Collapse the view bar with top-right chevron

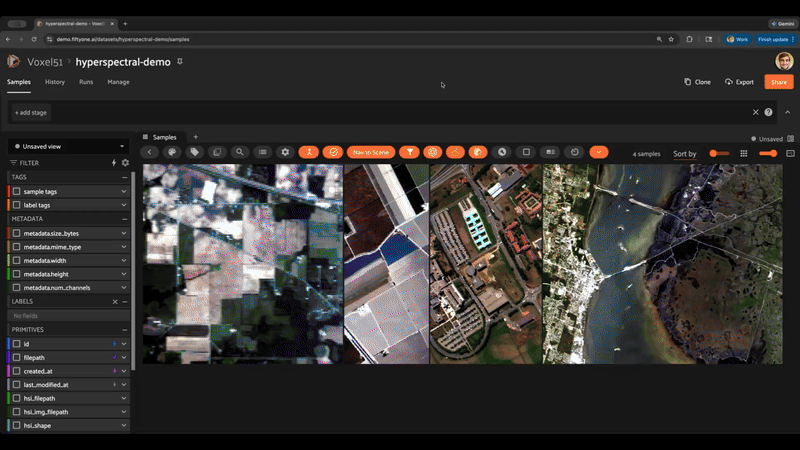[x=788, y=112]
